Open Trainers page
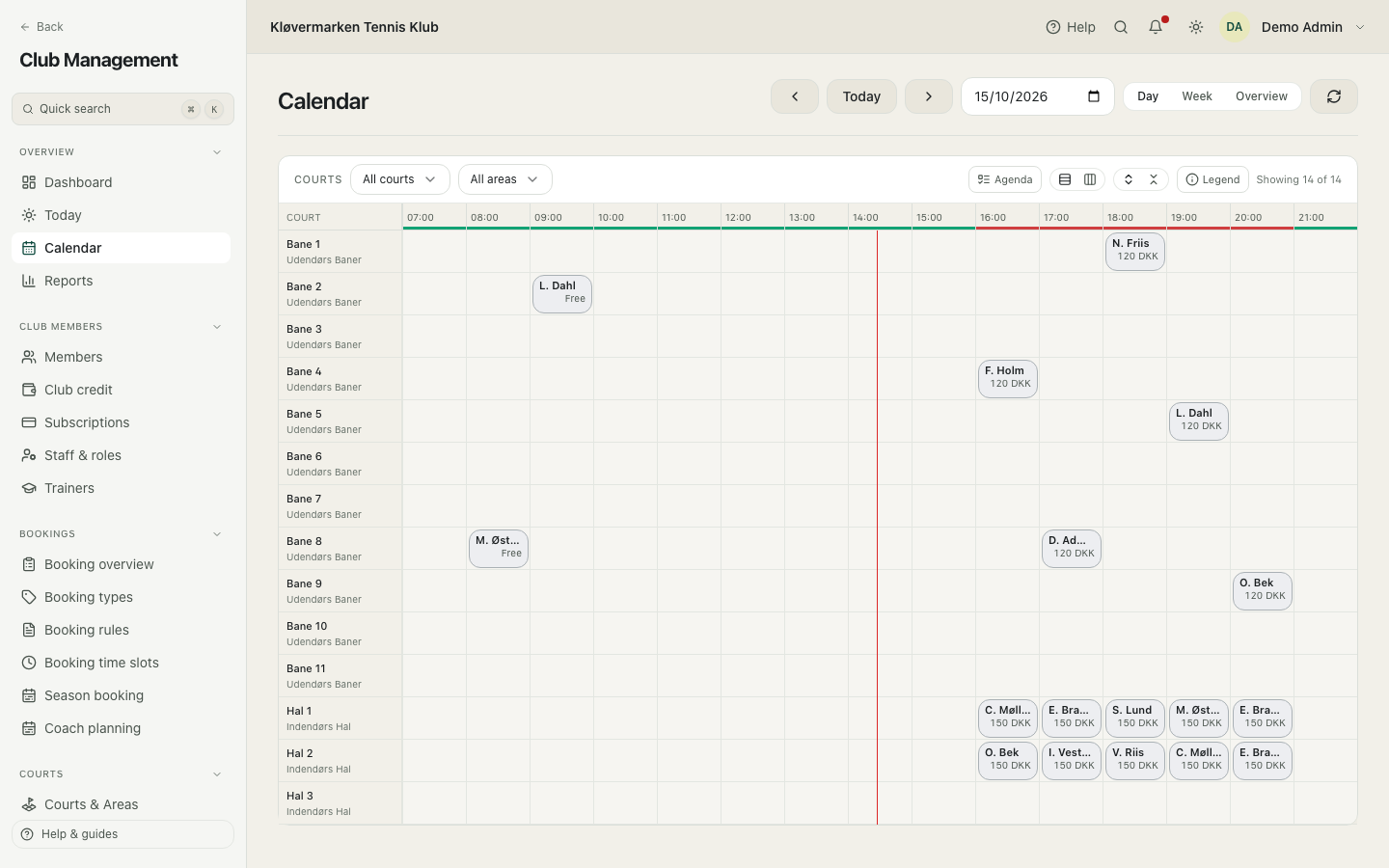Screen dimensions: 1389x868 (121, 488)
